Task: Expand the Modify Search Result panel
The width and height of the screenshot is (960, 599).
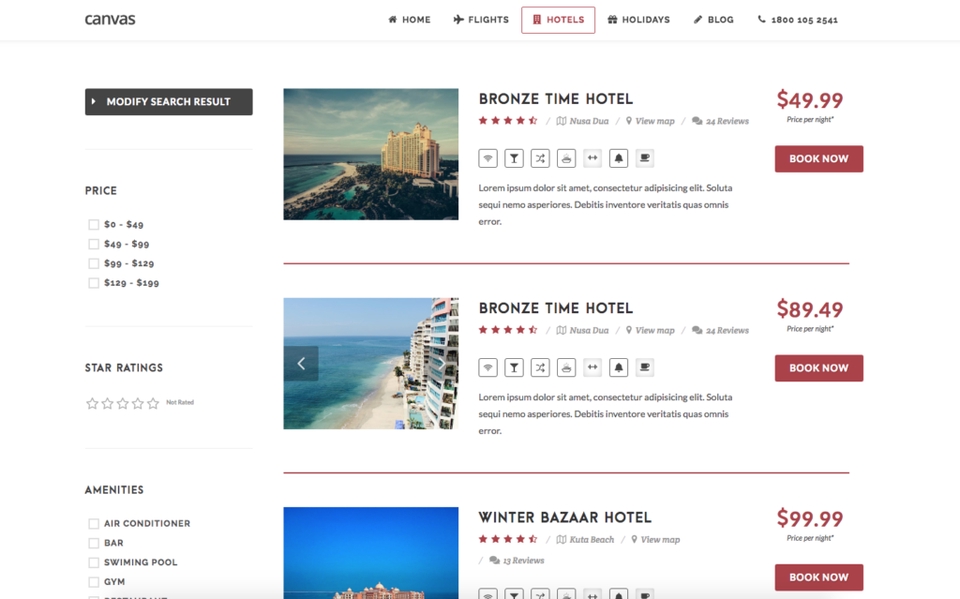Action: 168,102
